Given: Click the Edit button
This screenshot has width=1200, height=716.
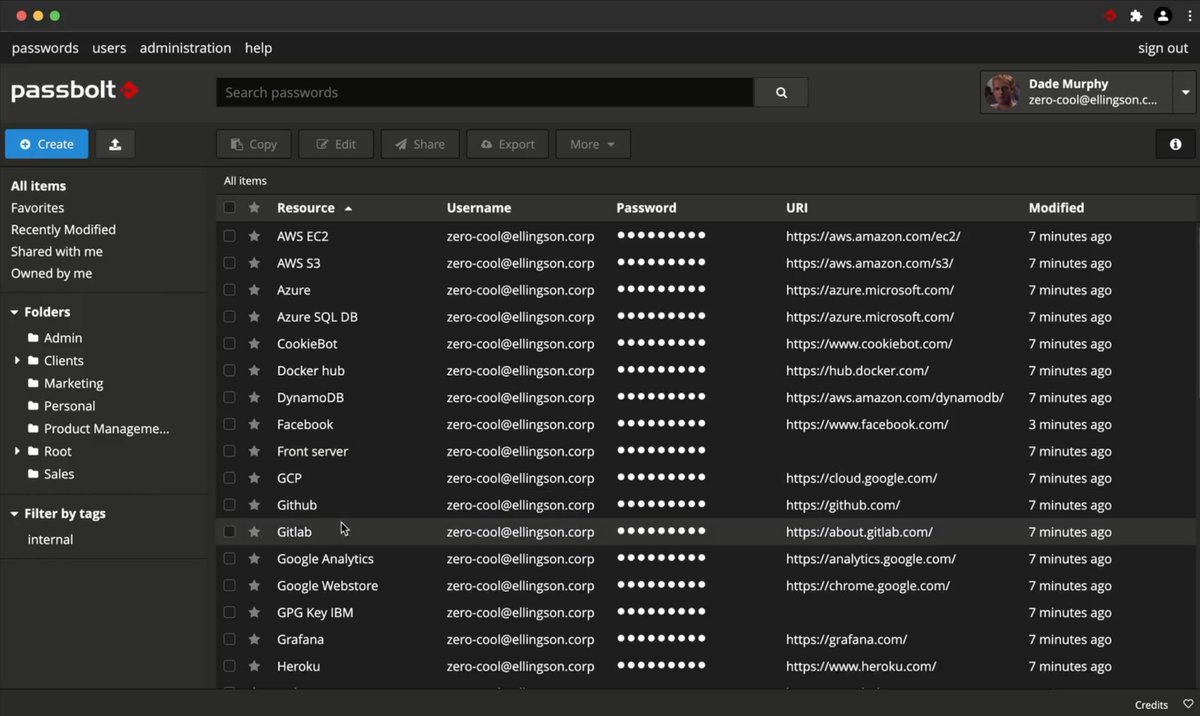Looking at the screenshot, I should 336,144.
